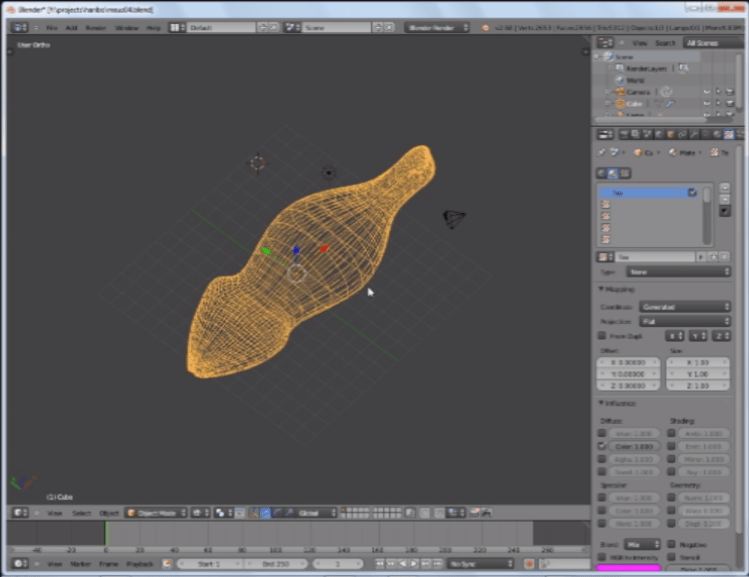Click the camera object in the viewport

coord(454,218)
